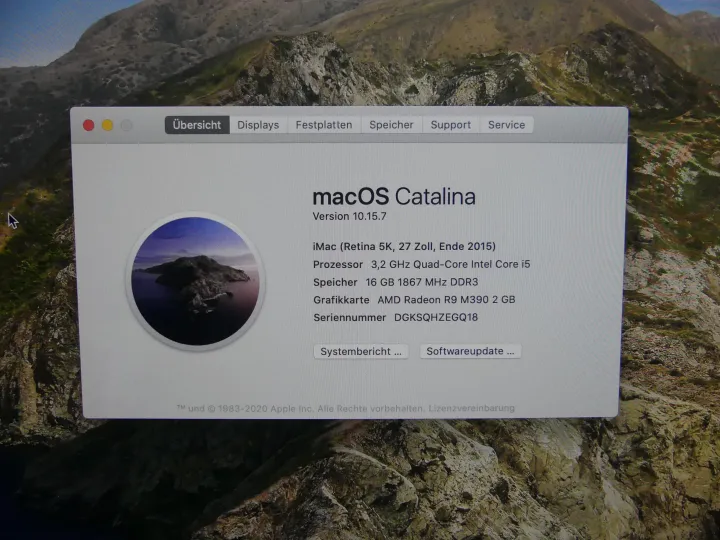Switch to the Service tab

tap(506, 125)
